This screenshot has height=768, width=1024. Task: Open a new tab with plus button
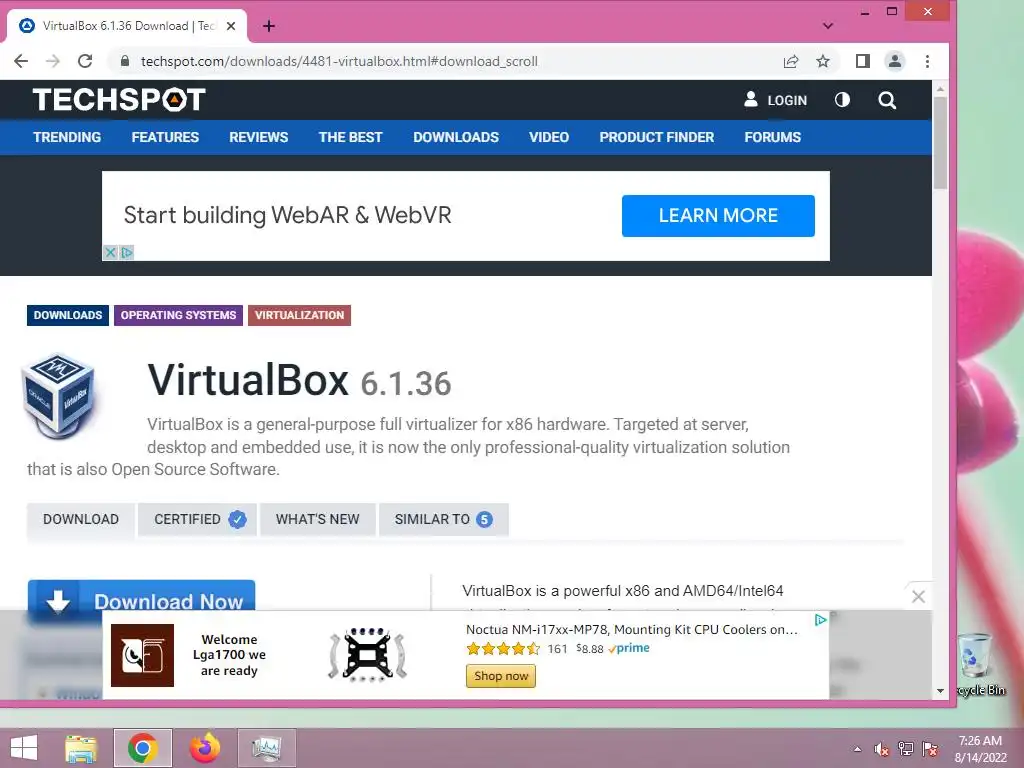268,26
